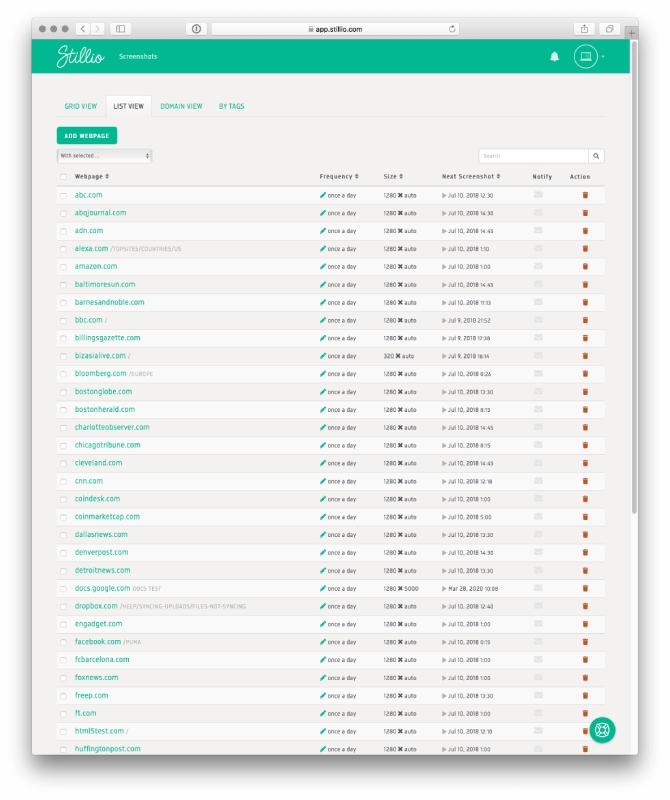Click Safari share icon

tap(584, 29)
